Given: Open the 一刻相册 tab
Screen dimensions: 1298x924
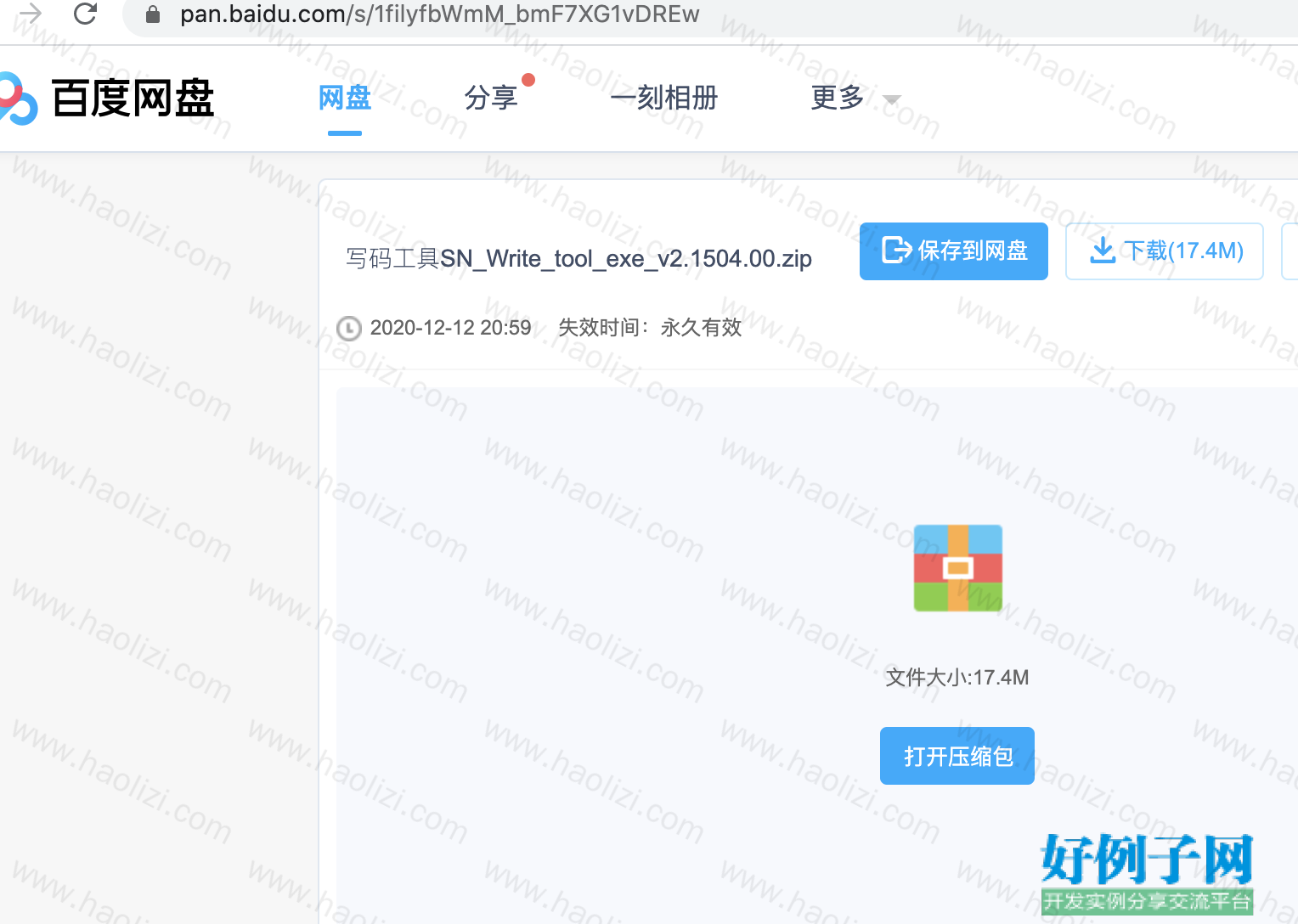Looking at the screenshot, I should tap(664, 99).
